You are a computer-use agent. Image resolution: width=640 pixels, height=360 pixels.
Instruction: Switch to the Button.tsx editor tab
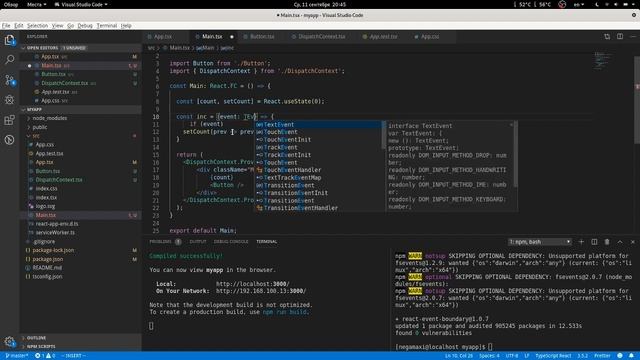(262, 37)
